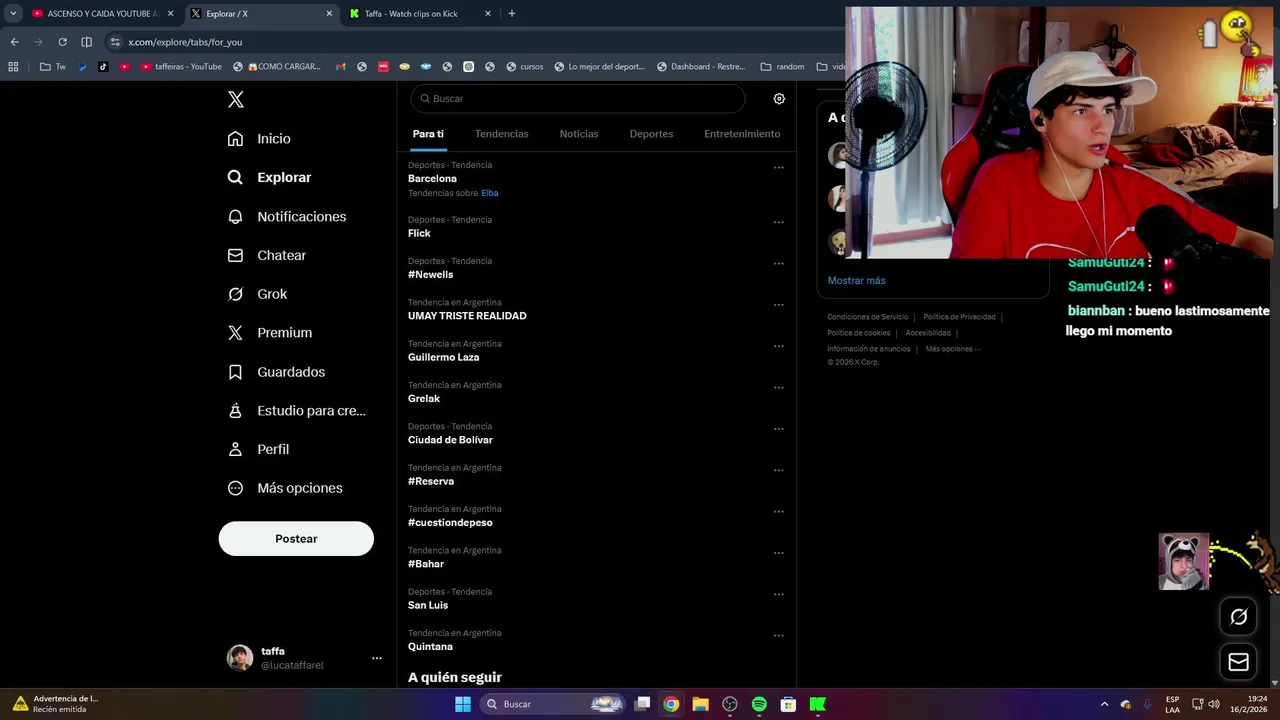Open explore settings gear icon

pyautogui.click(x=779, y=99)
